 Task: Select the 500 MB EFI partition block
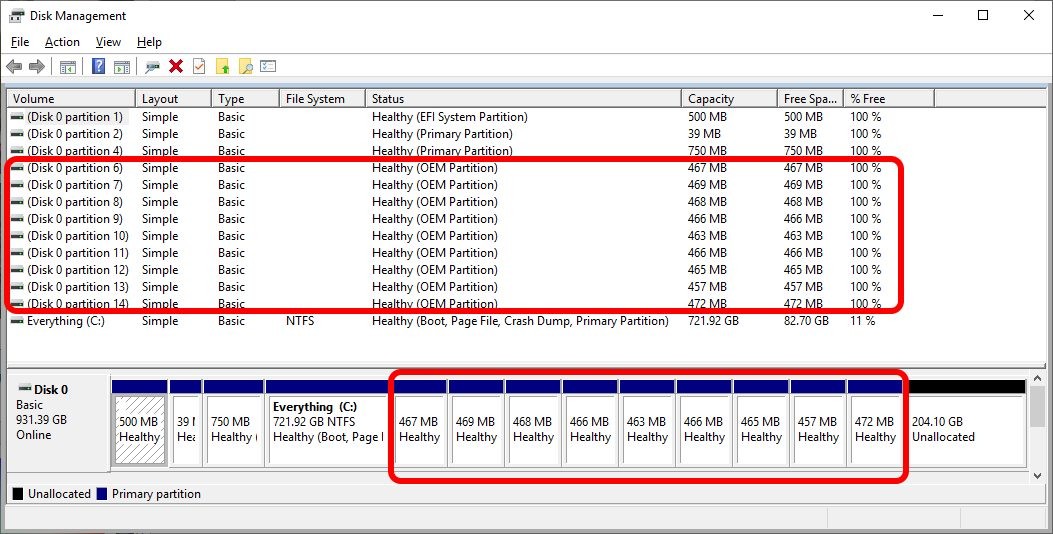[x=139, y=430]
